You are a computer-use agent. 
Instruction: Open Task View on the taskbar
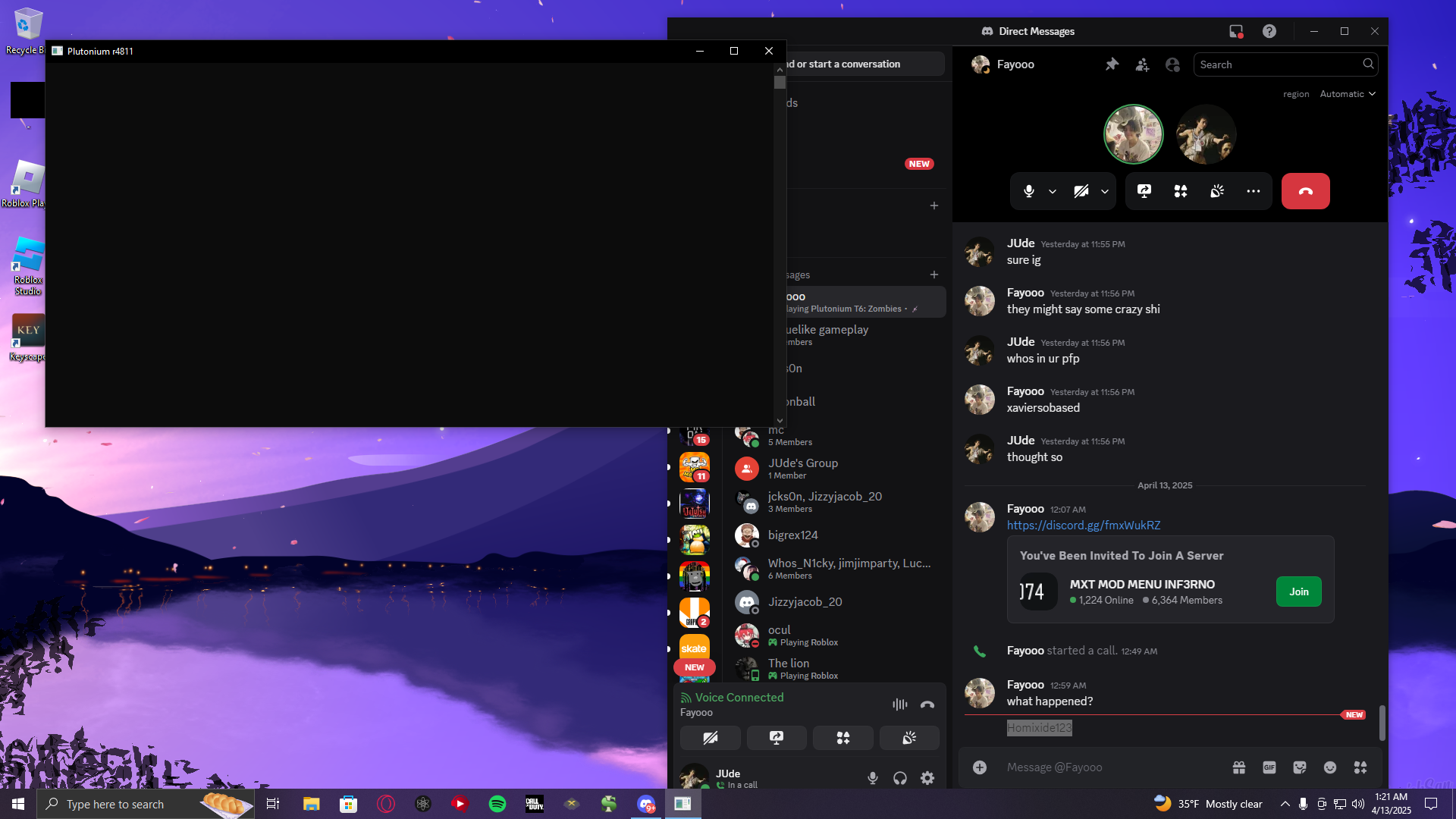273,804
